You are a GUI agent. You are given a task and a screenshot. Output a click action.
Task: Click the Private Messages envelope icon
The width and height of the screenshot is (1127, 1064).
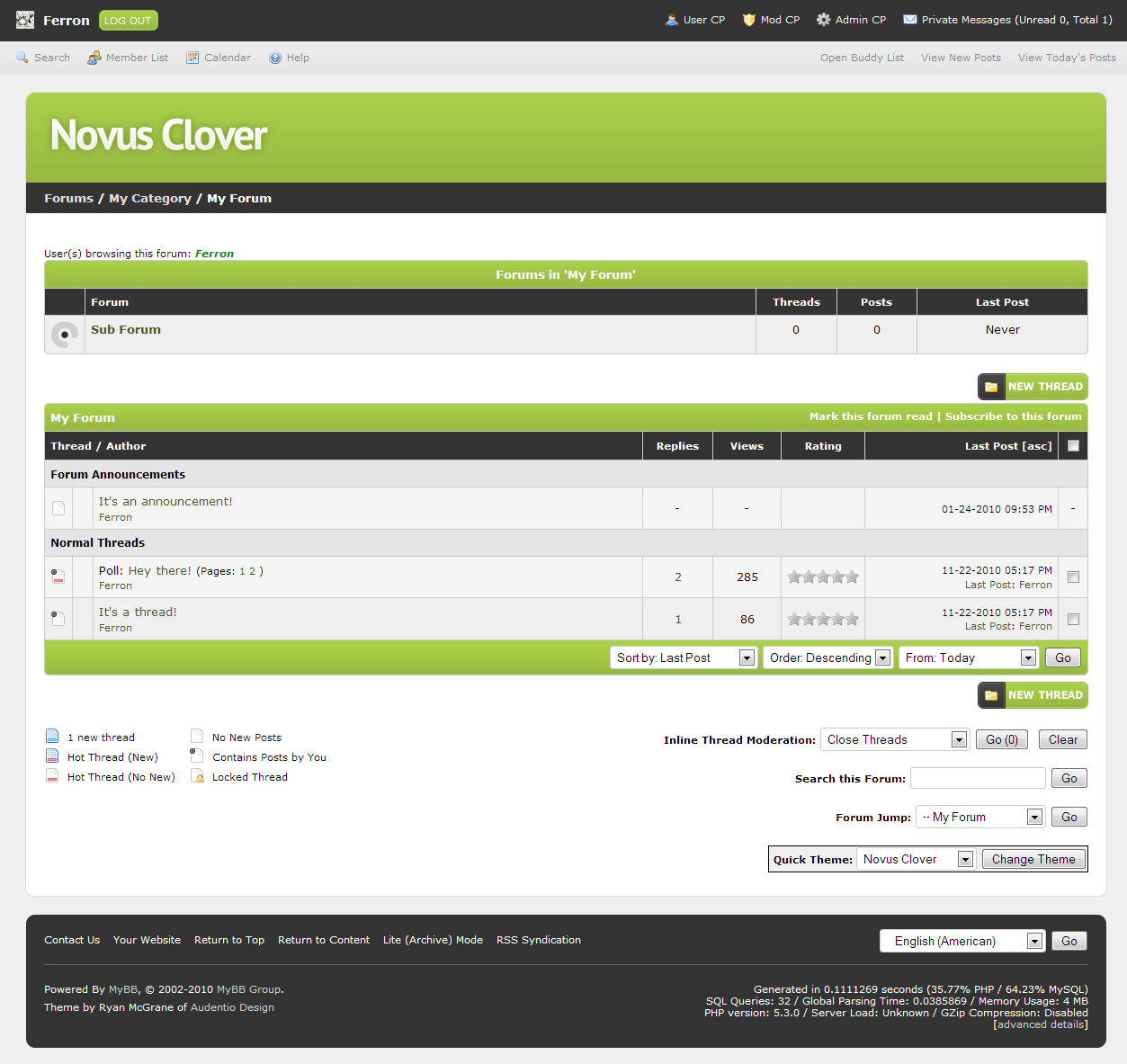click(909, 20)
